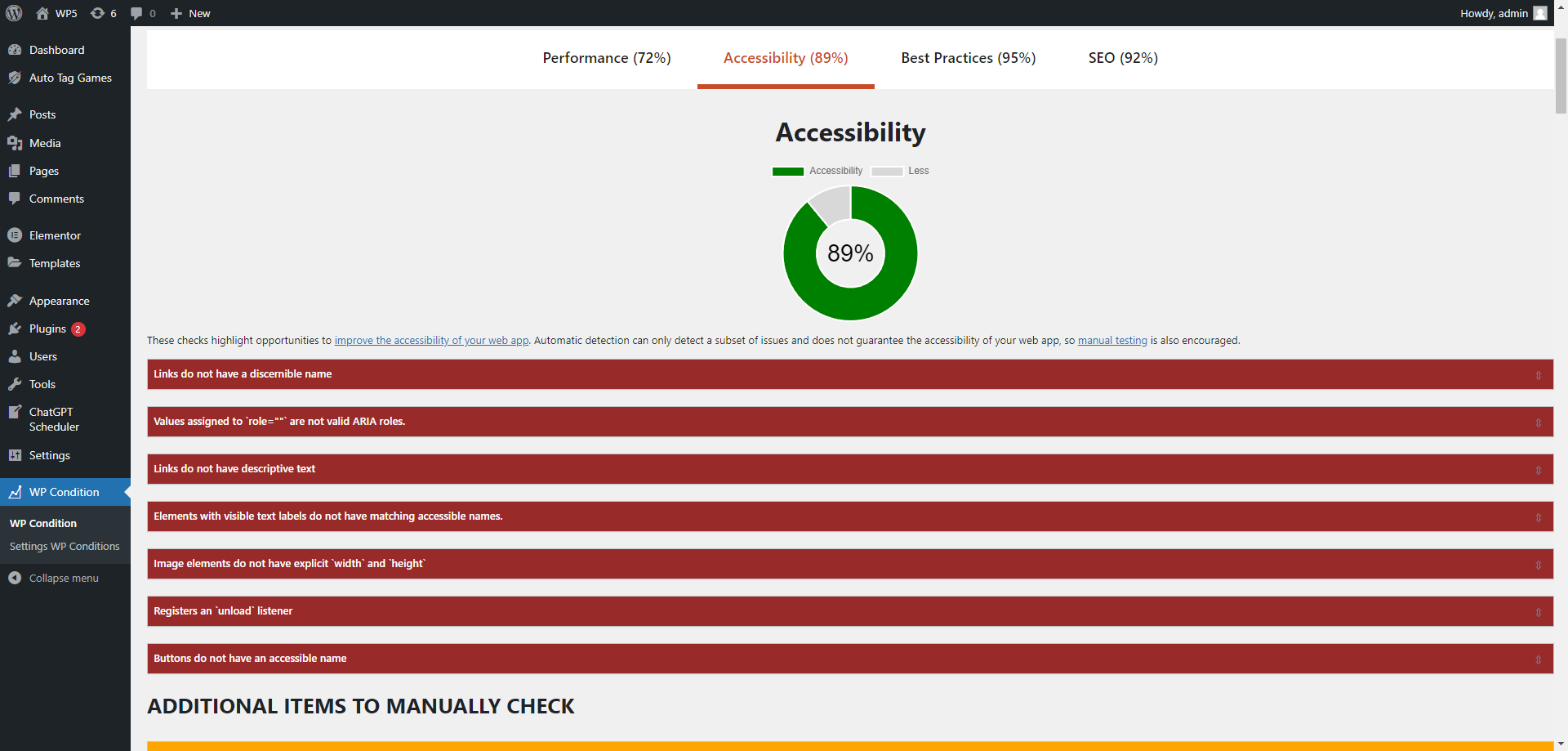Click the Auto Tag Games icon
This screenshot has width=1568, height=751.
[x=15, y=78]
